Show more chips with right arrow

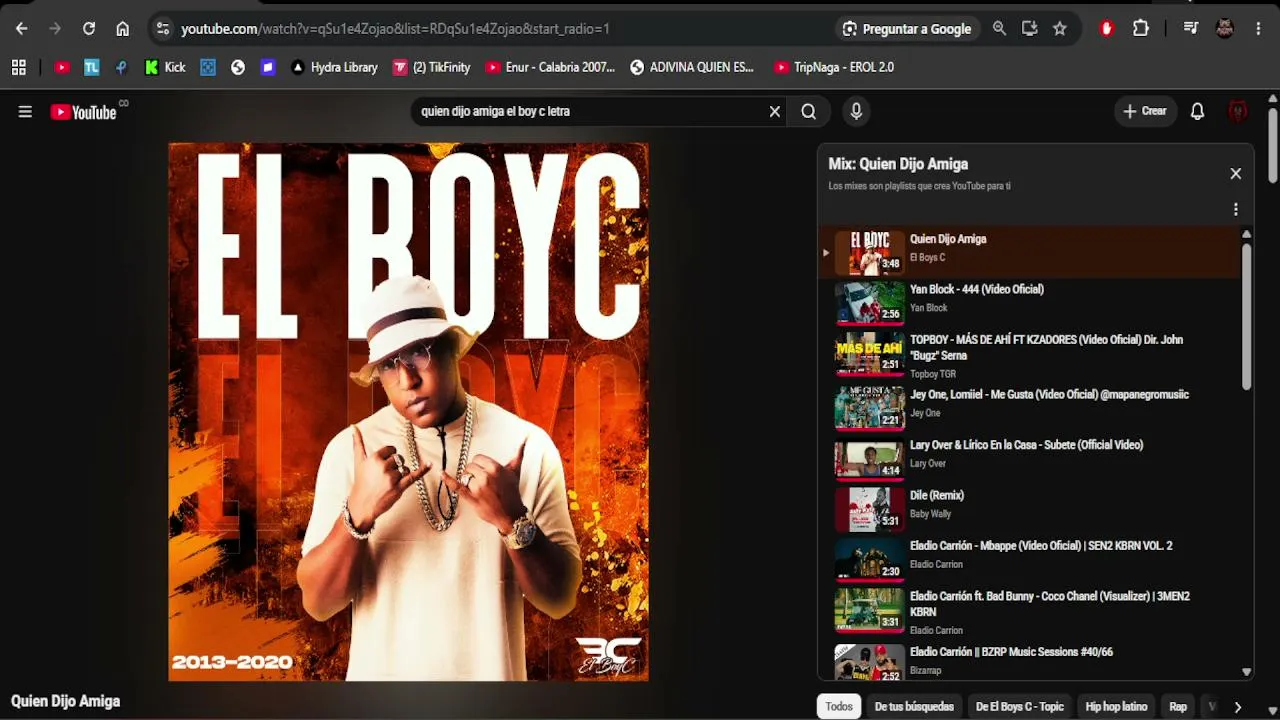point(1237,707)
